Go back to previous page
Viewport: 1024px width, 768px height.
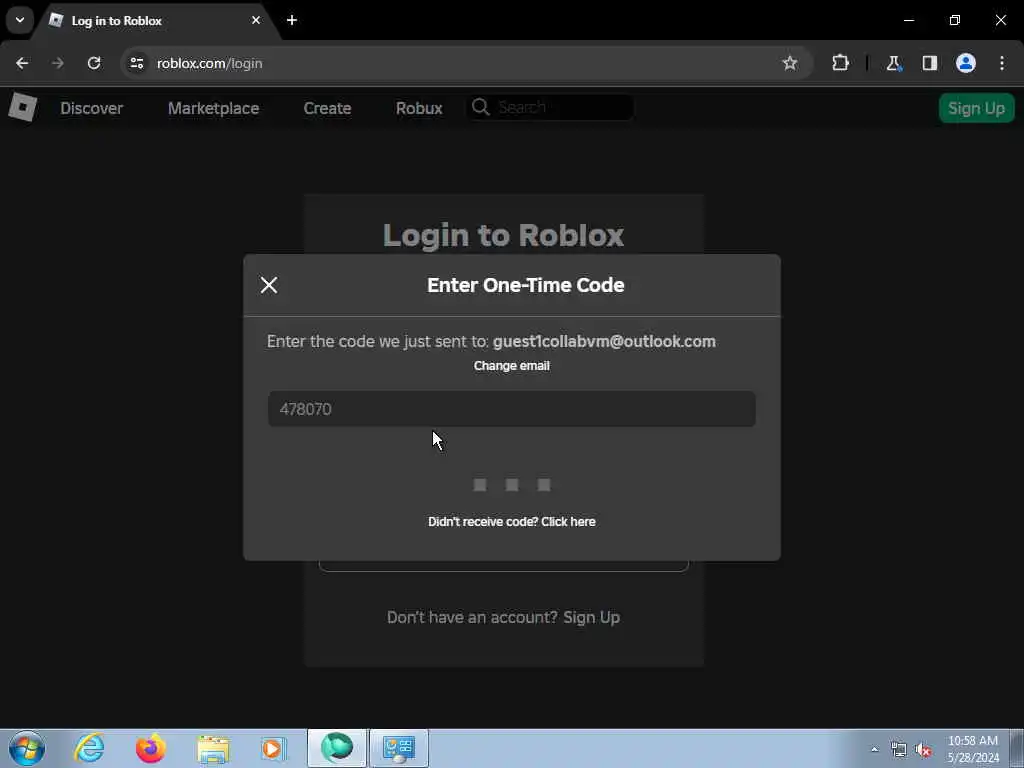[x=22, y=63]
